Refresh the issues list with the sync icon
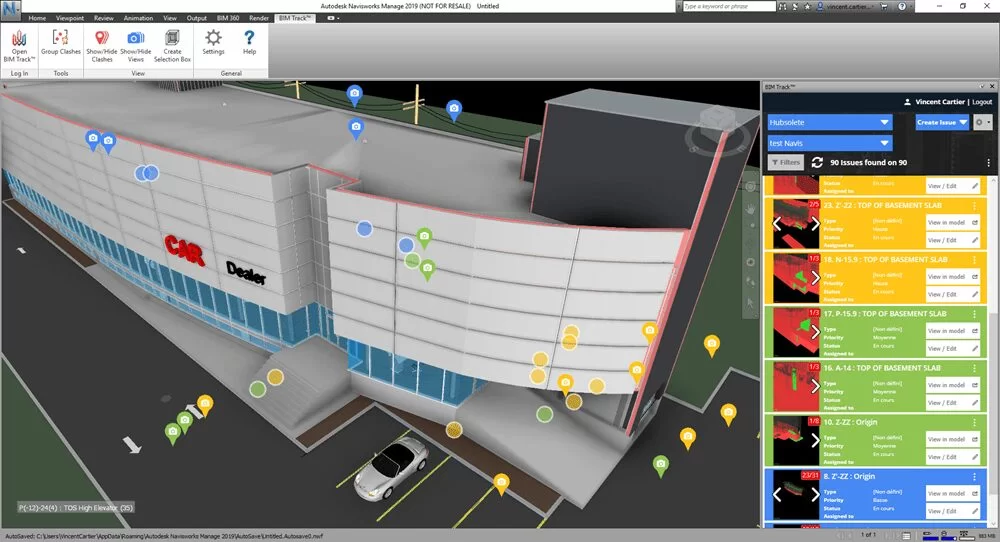1000x542 pixels. pos(817,162)
